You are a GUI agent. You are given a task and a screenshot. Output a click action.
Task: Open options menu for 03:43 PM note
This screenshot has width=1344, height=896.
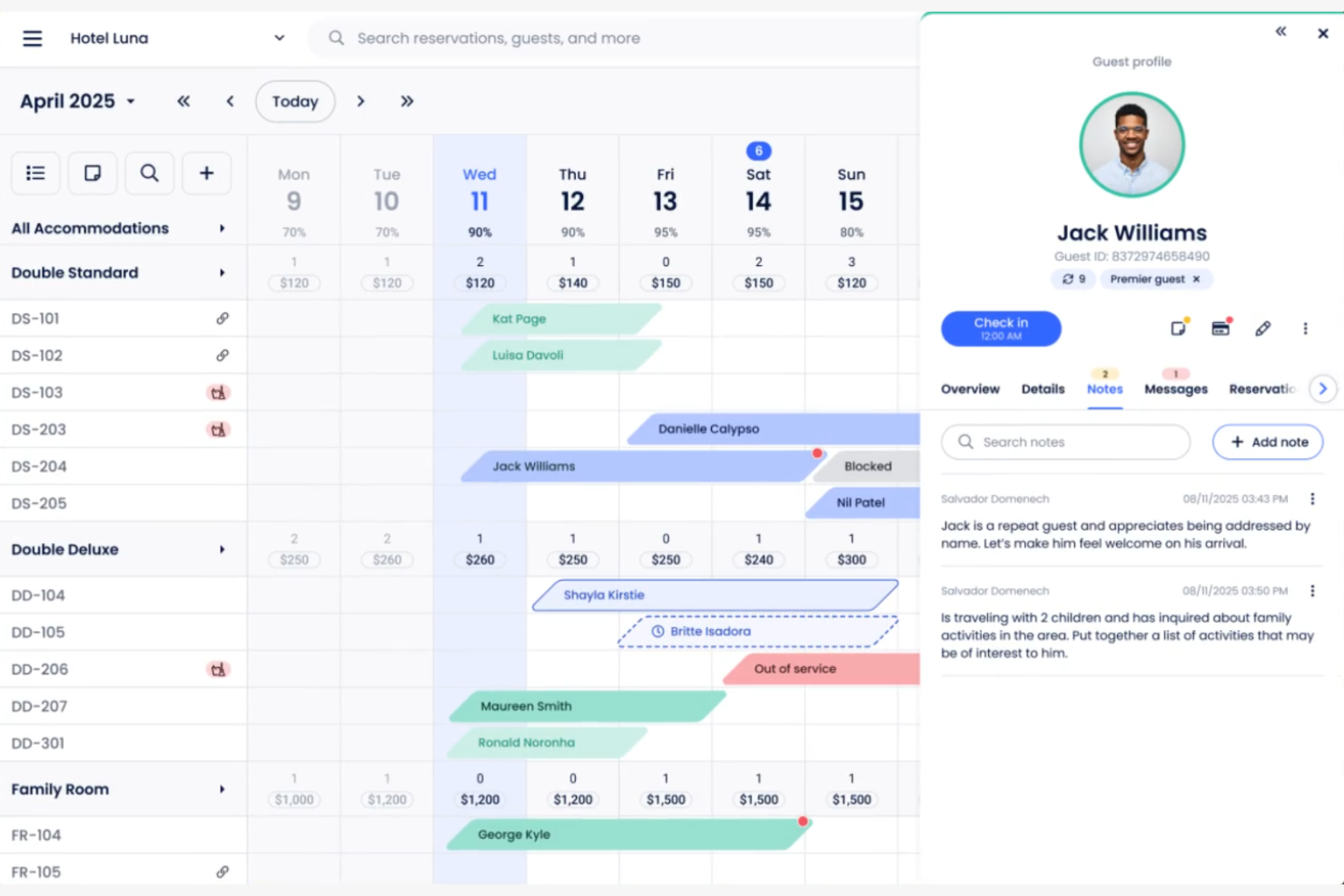1312,498
